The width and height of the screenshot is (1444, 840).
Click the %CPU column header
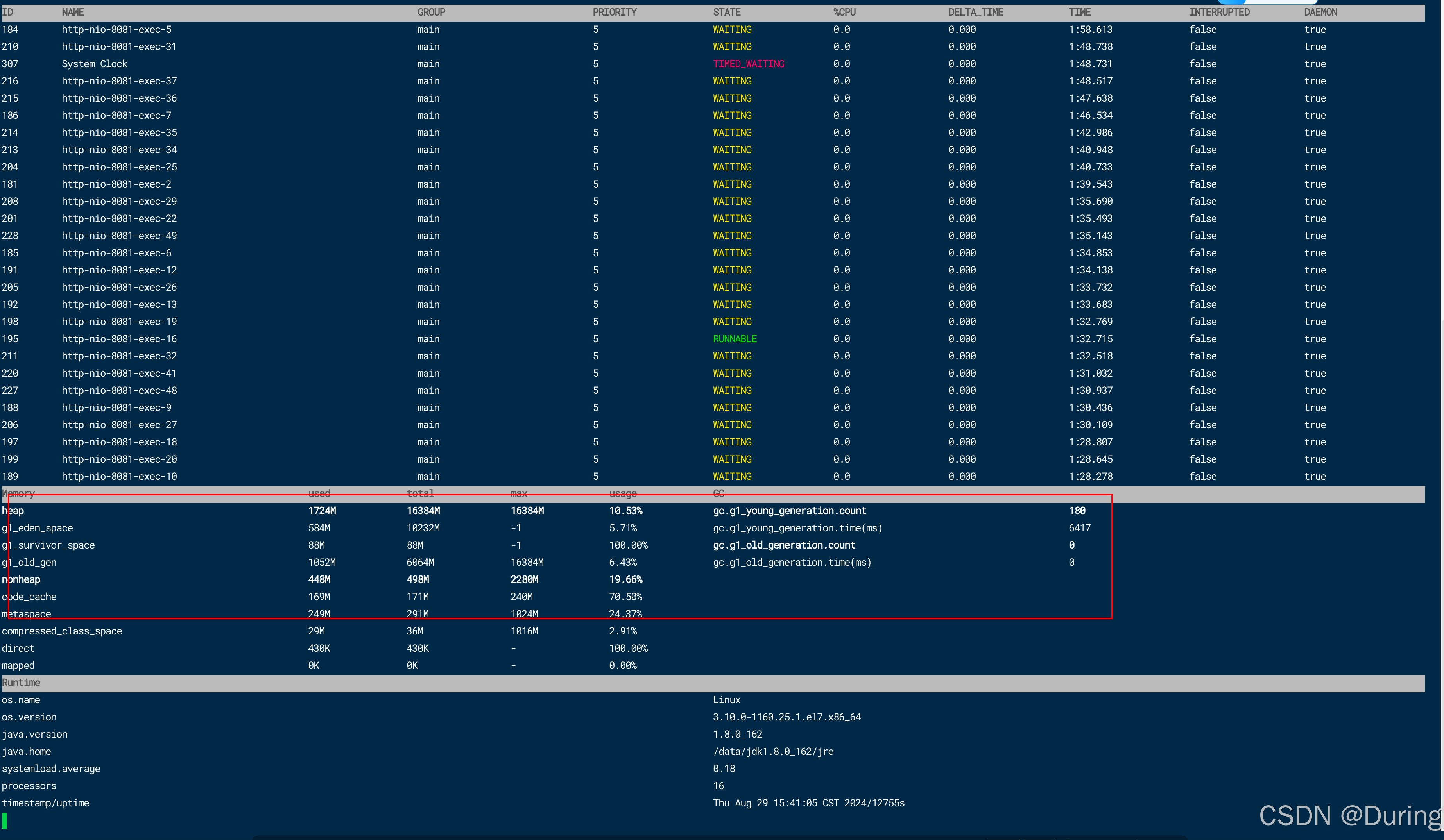844,12
